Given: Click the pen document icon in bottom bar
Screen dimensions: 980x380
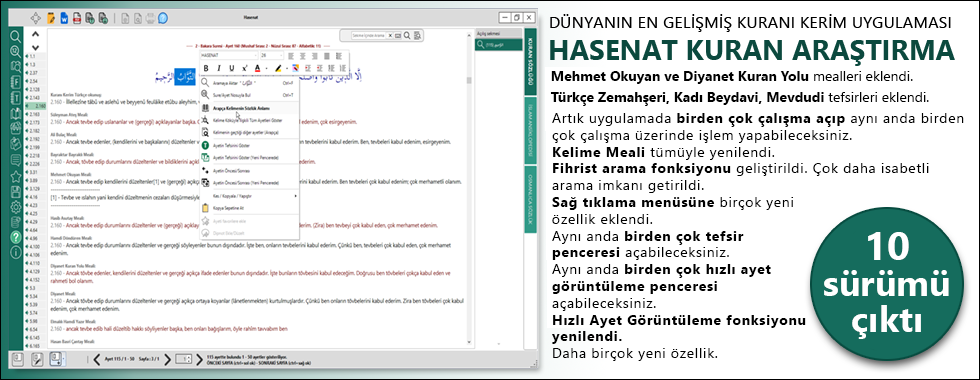Looking at the screenshot, I should (x=37, y=360).
